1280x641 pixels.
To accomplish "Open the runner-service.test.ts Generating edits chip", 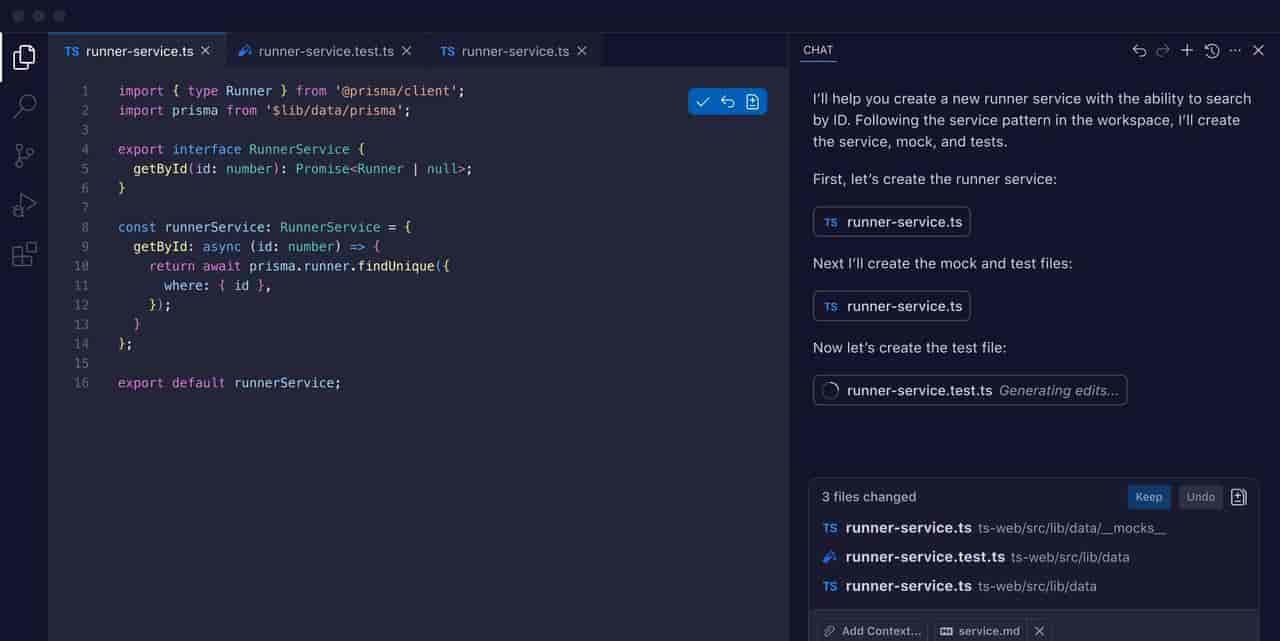I will pos(970,390).
